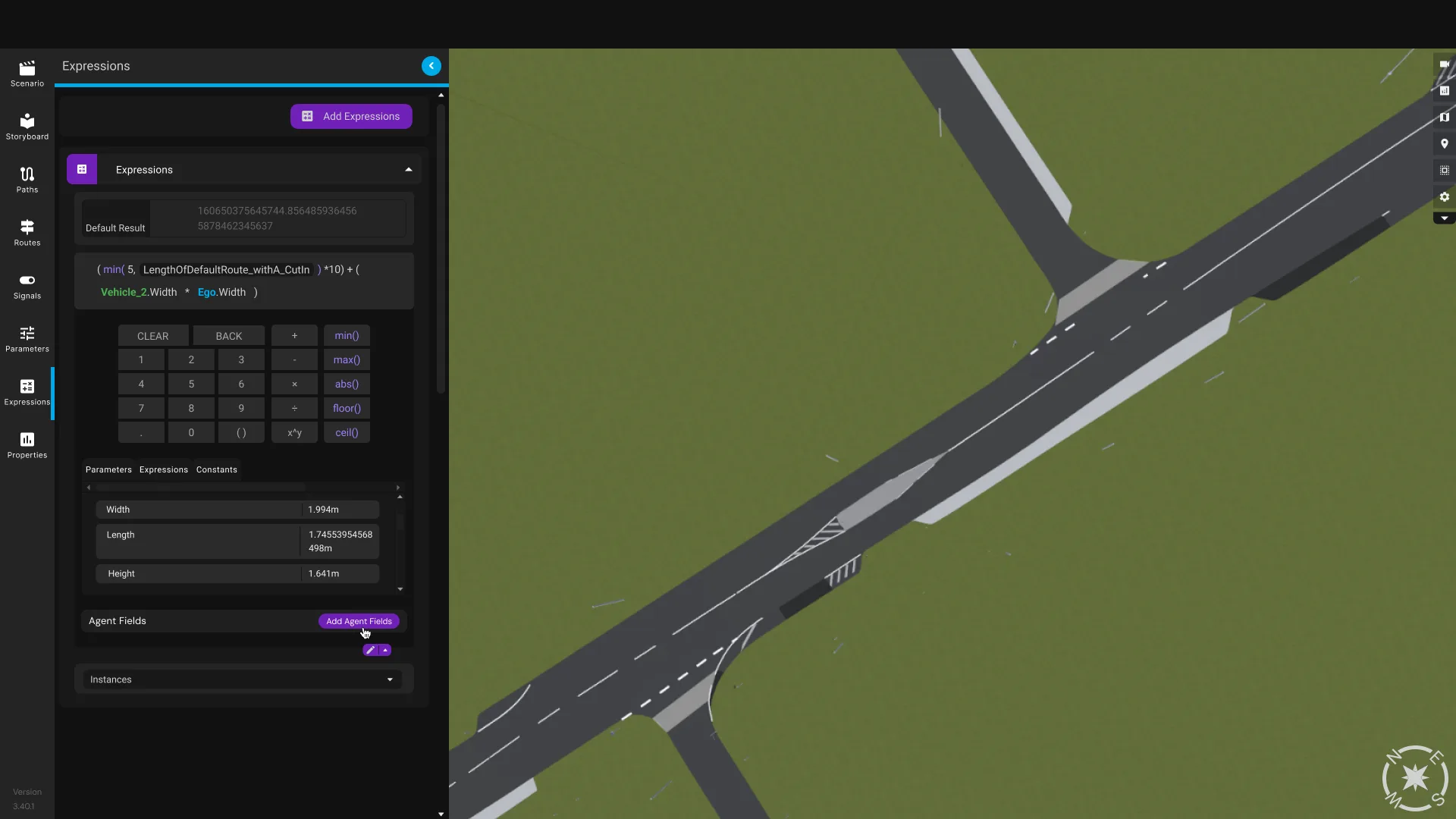1456x819 pixels.
Task: Click the divide operator key
Action: pyautogui.click(x=294, y=409)
